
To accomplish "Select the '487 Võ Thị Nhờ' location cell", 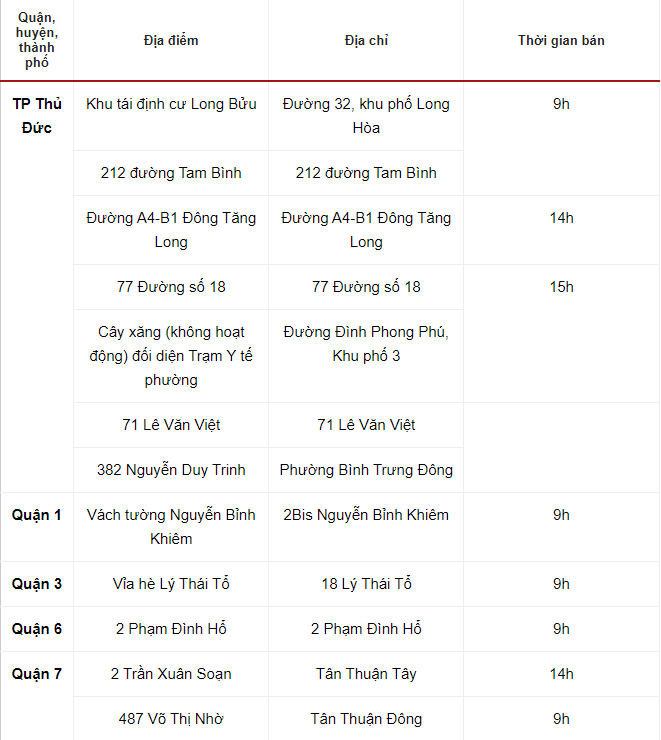I will [x=171, y=719].
